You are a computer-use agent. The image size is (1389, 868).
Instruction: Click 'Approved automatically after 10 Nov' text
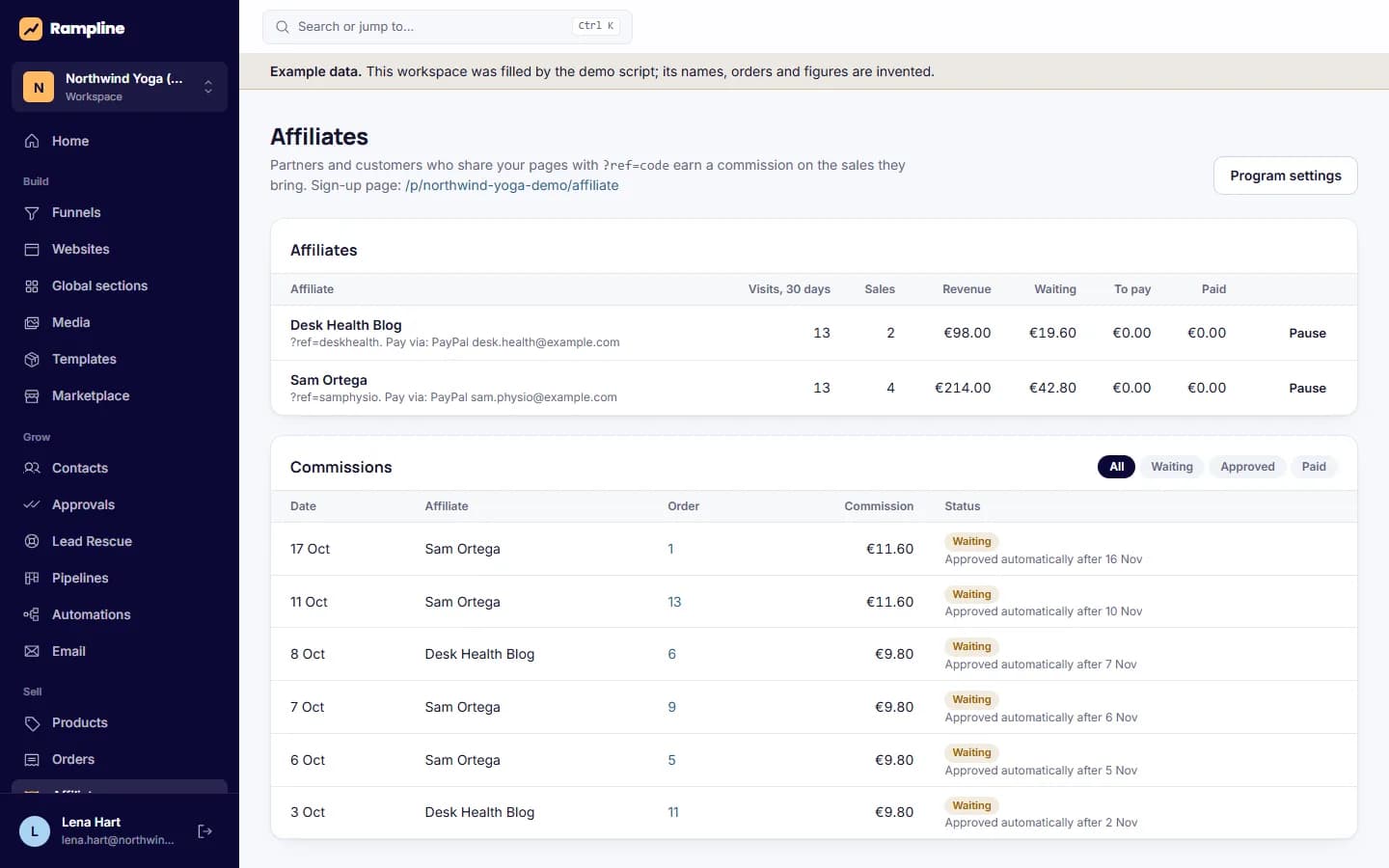click(x=1044, y=611)
